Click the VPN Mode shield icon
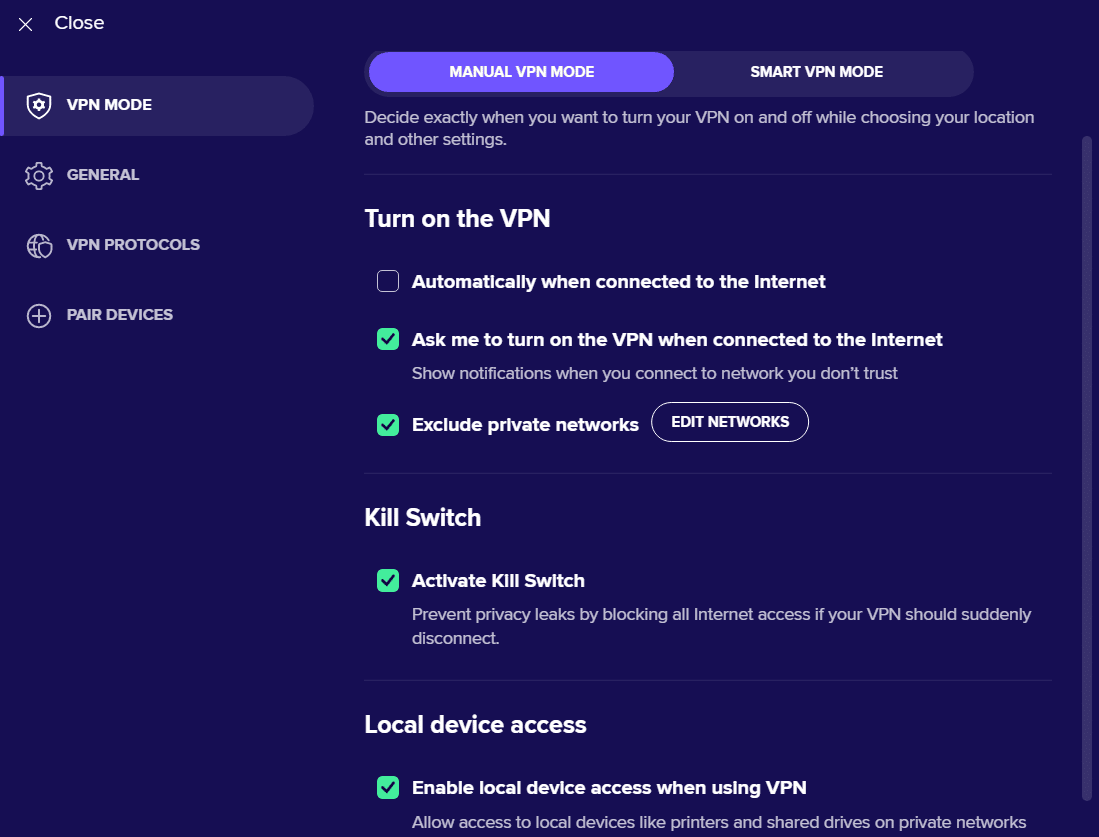 tap(39, 105)
